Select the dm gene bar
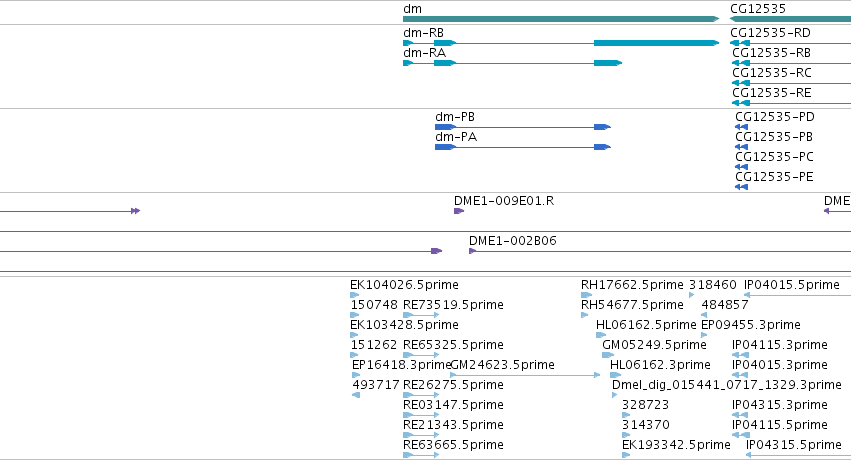Image resolution: width=851 pixels, height=460 pixels. tap(561, 19)
